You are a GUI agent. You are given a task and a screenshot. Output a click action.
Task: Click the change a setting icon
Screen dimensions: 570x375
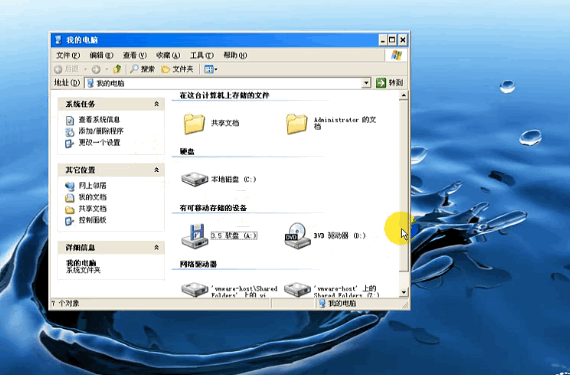[x=69, y=143]
